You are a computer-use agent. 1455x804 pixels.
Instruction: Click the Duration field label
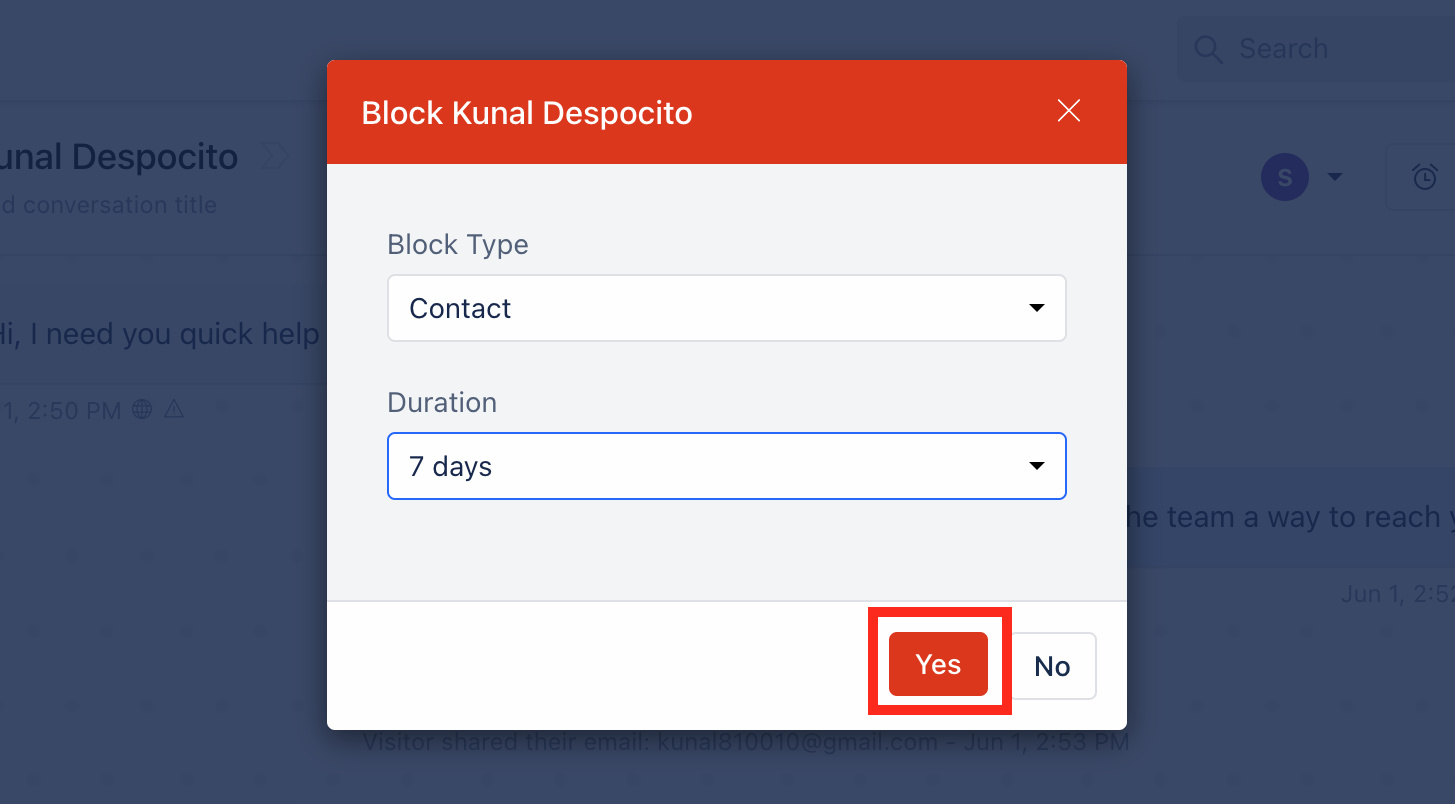point(442,403)
